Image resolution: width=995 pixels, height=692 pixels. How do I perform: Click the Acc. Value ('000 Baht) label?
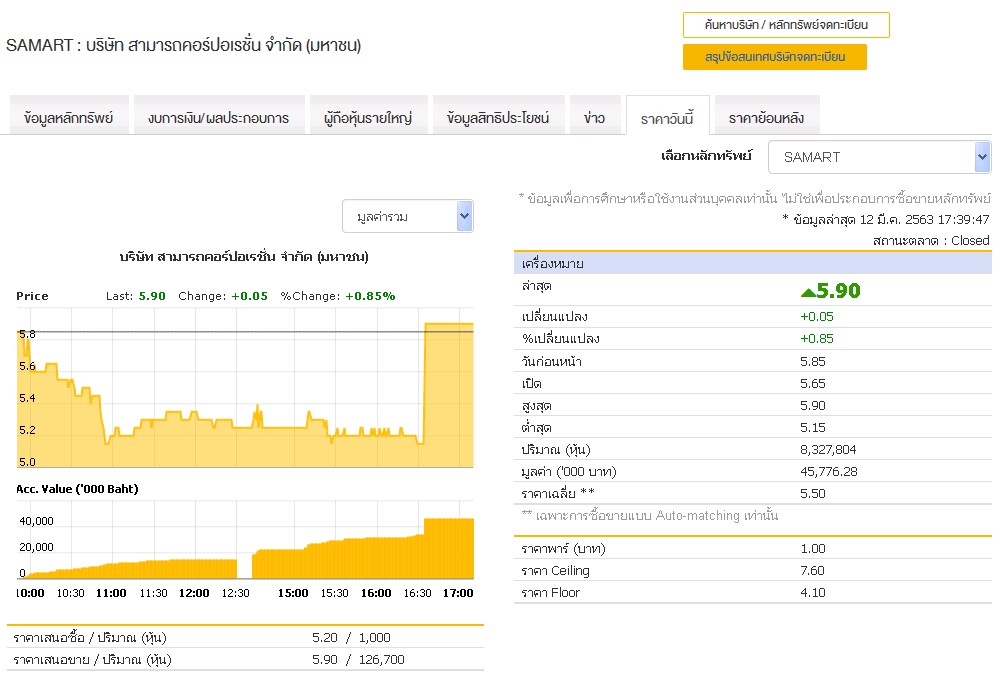tap(77, 489)
